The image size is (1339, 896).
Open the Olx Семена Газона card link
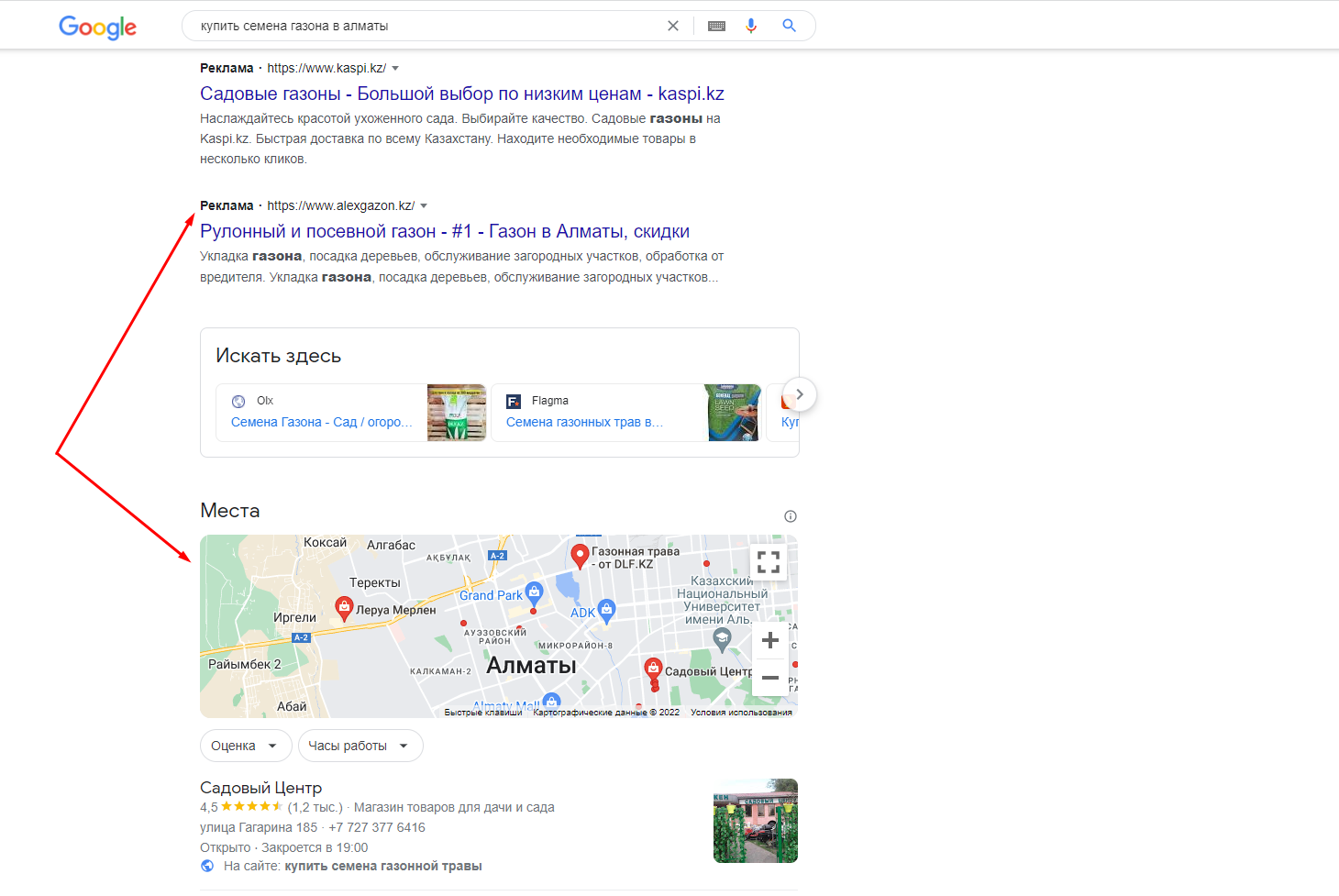coord(322,422)
